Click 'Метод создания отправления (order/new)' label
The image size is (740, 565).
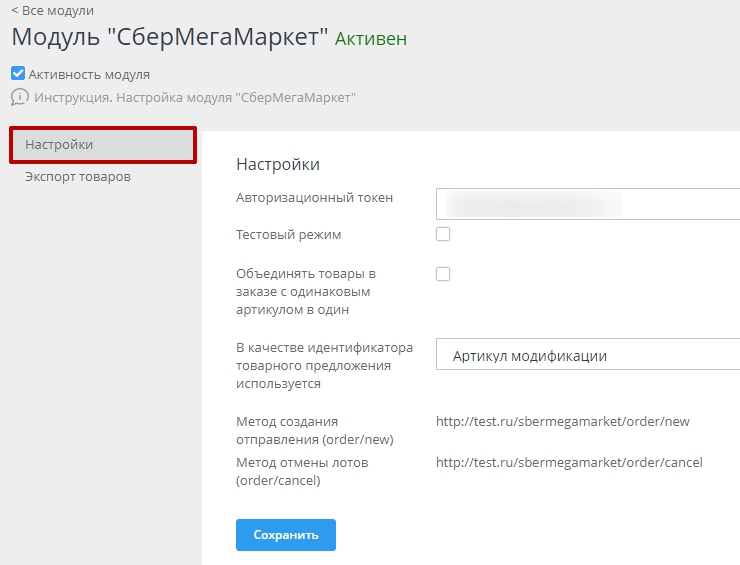[x=315, y=430]
